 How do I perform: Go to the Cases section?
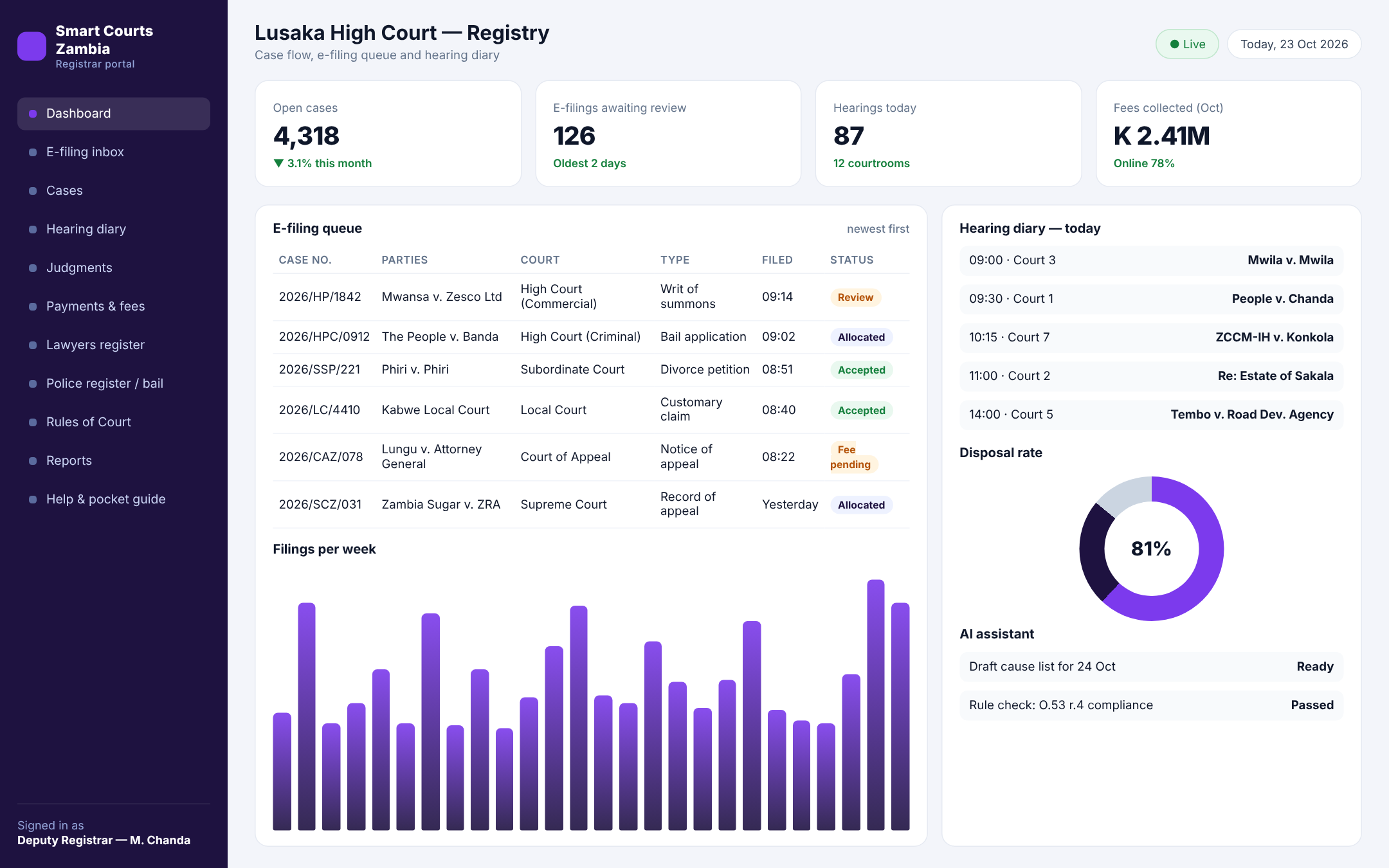pyautogui.click(x=114, y=191)
